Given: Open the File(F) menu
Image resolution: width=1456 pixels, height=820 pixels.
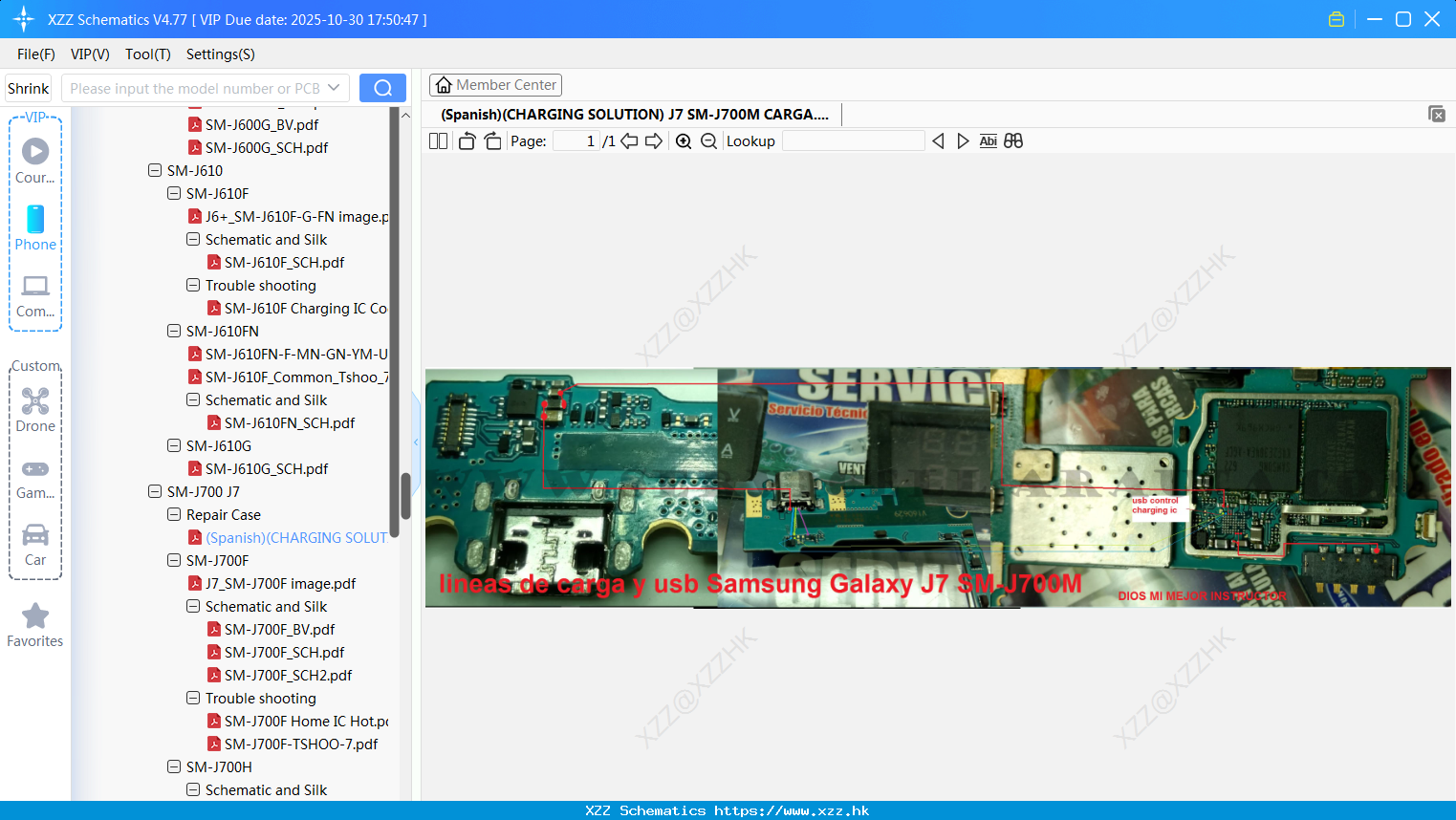Looking at the screenshot, I should point(36,54).
